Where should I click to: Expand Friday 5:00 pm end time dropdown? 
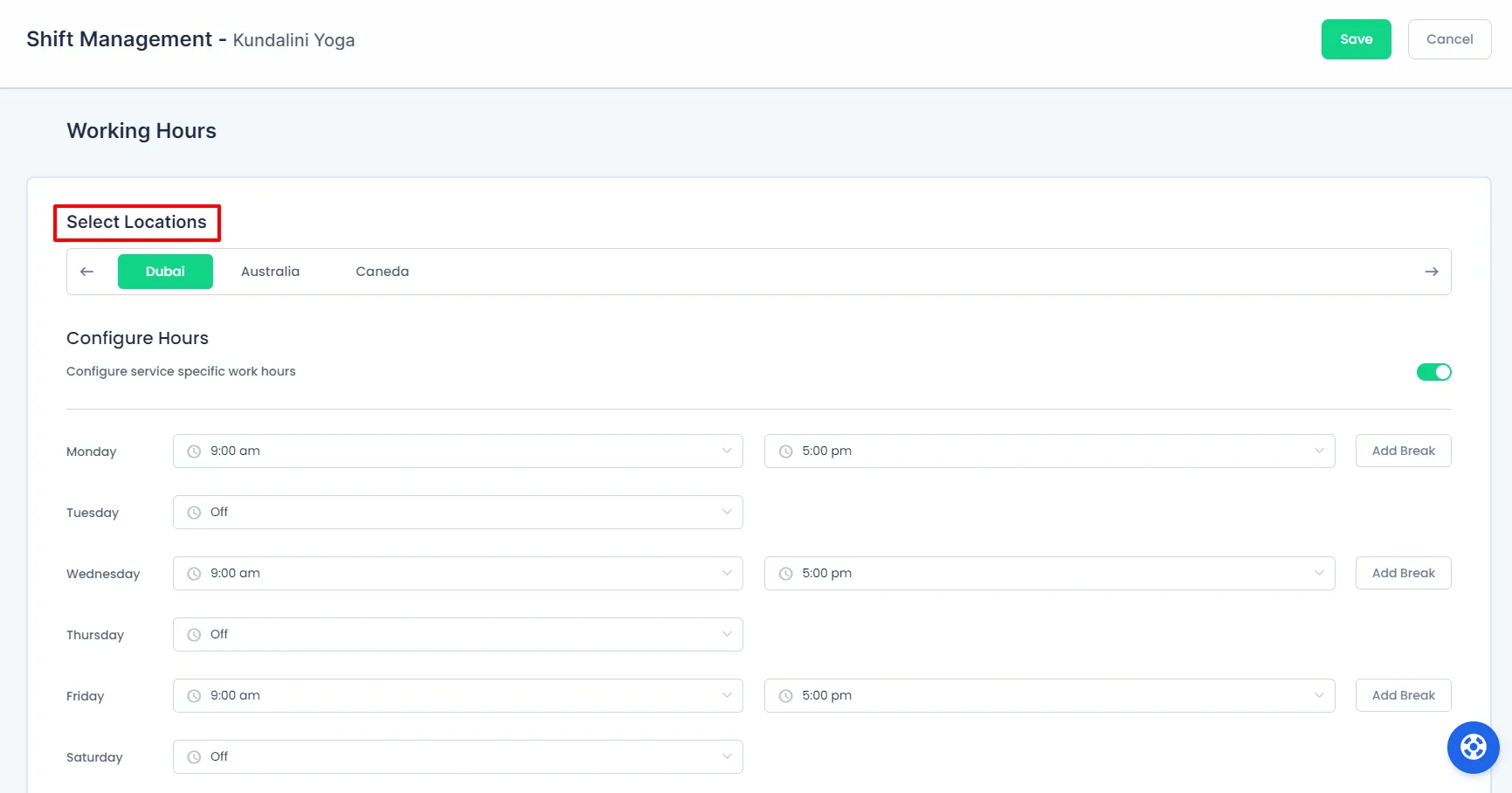[x=1049, y=696]
